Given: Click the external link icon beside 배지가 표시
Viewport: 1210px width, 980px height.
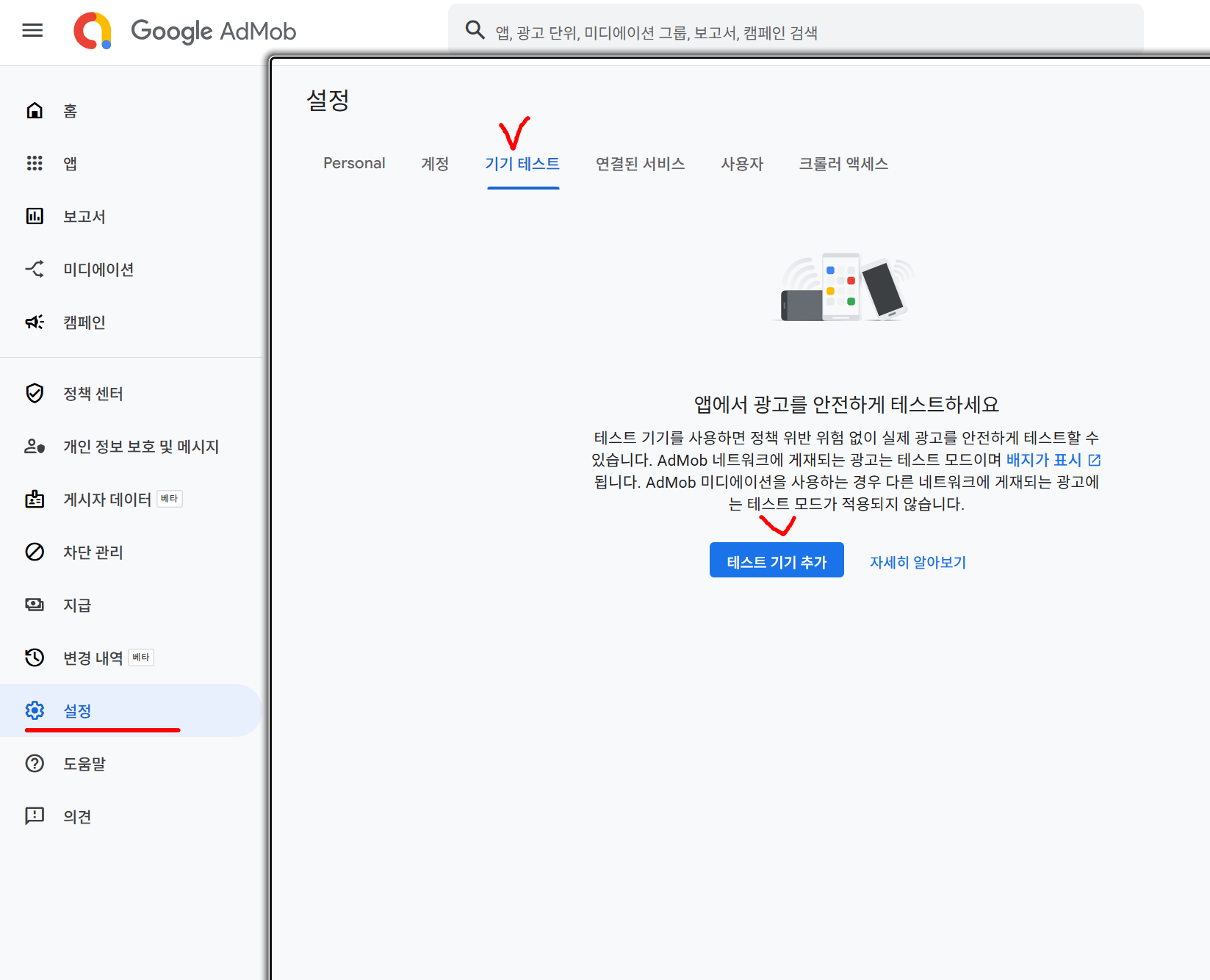Looking at the screenshot, I should pos(1094,460).
